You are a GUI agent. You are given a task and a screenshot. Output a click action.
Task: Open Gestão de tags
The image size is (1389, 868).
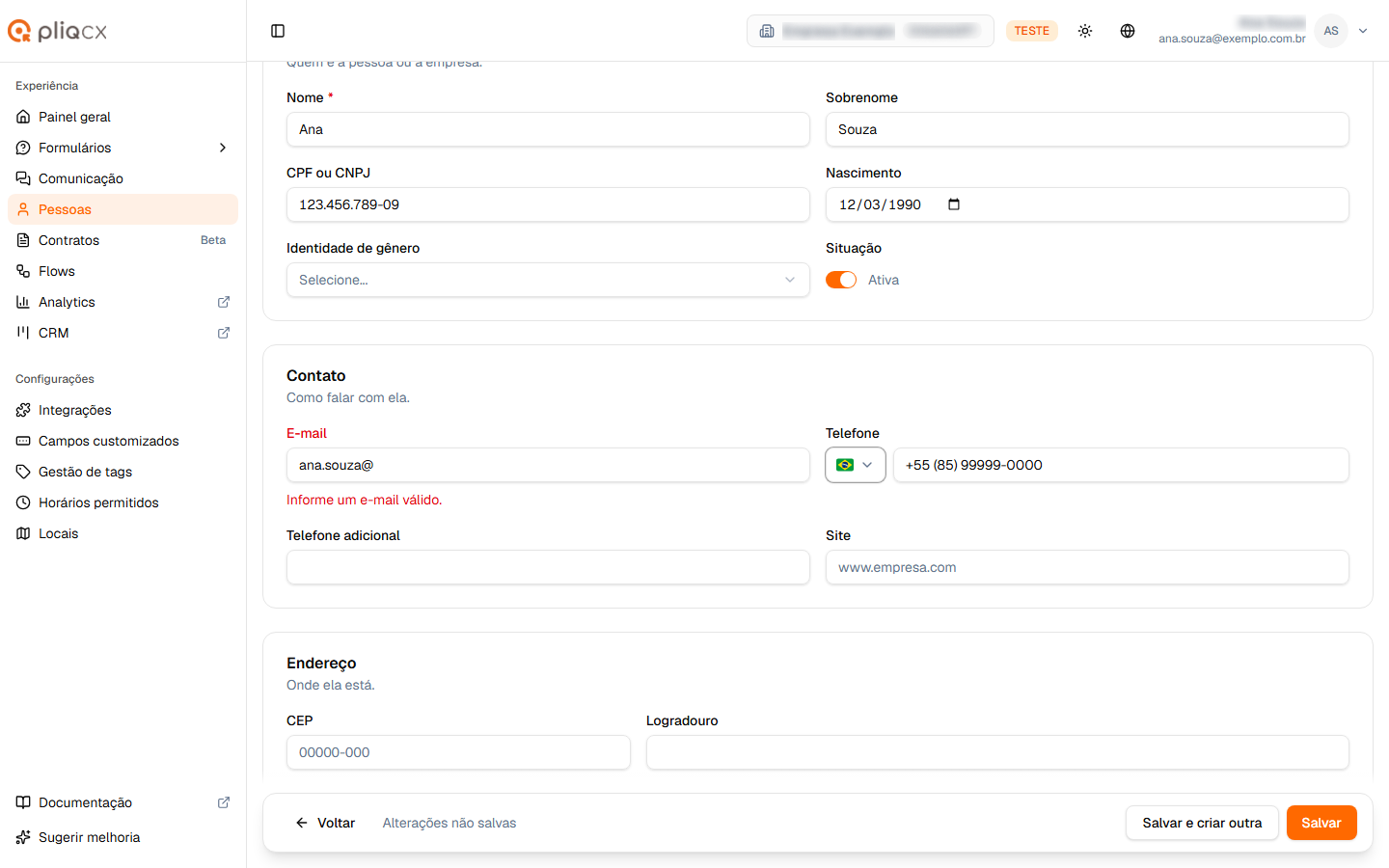click(123, 472)
